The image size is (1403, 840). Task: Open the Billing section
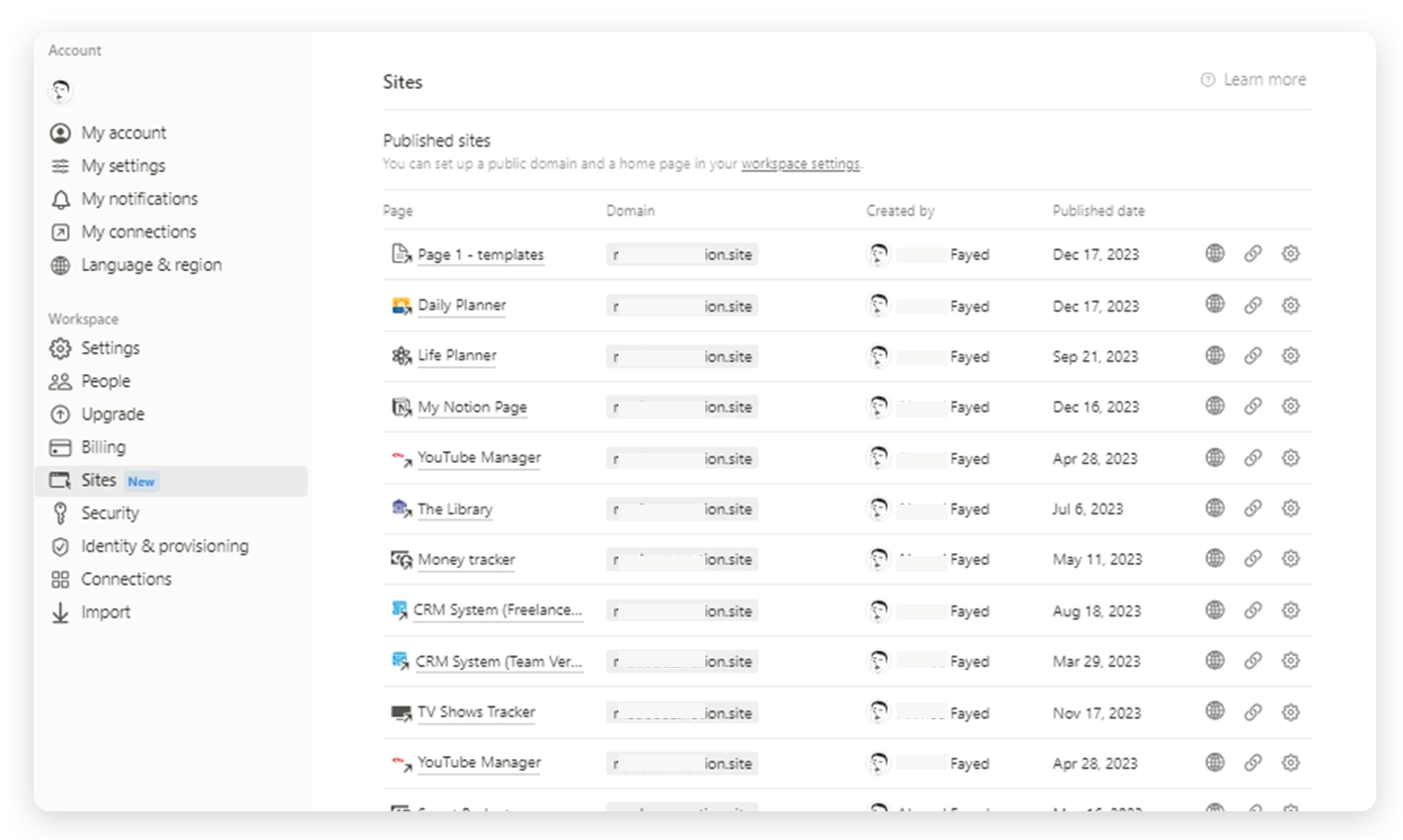[103, 447]
